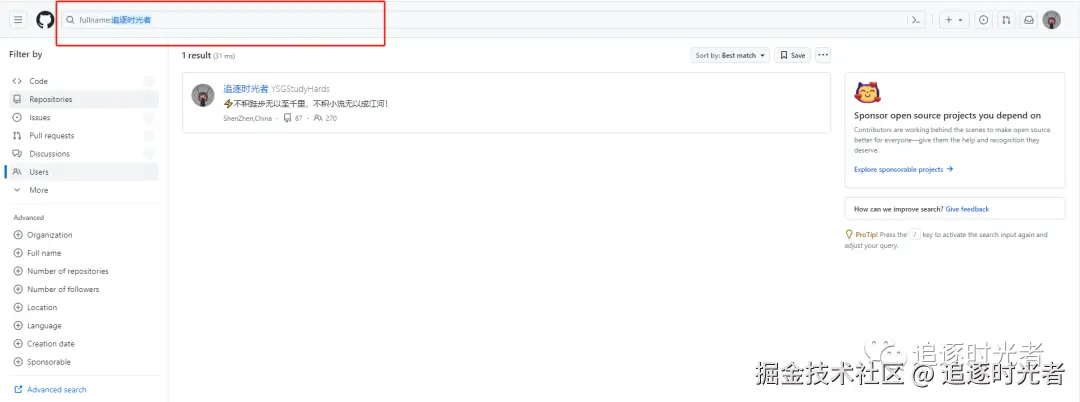This screenshot has height=402, width=1080.
Task: Open the command palette icon
Action: tap(915, 20)
